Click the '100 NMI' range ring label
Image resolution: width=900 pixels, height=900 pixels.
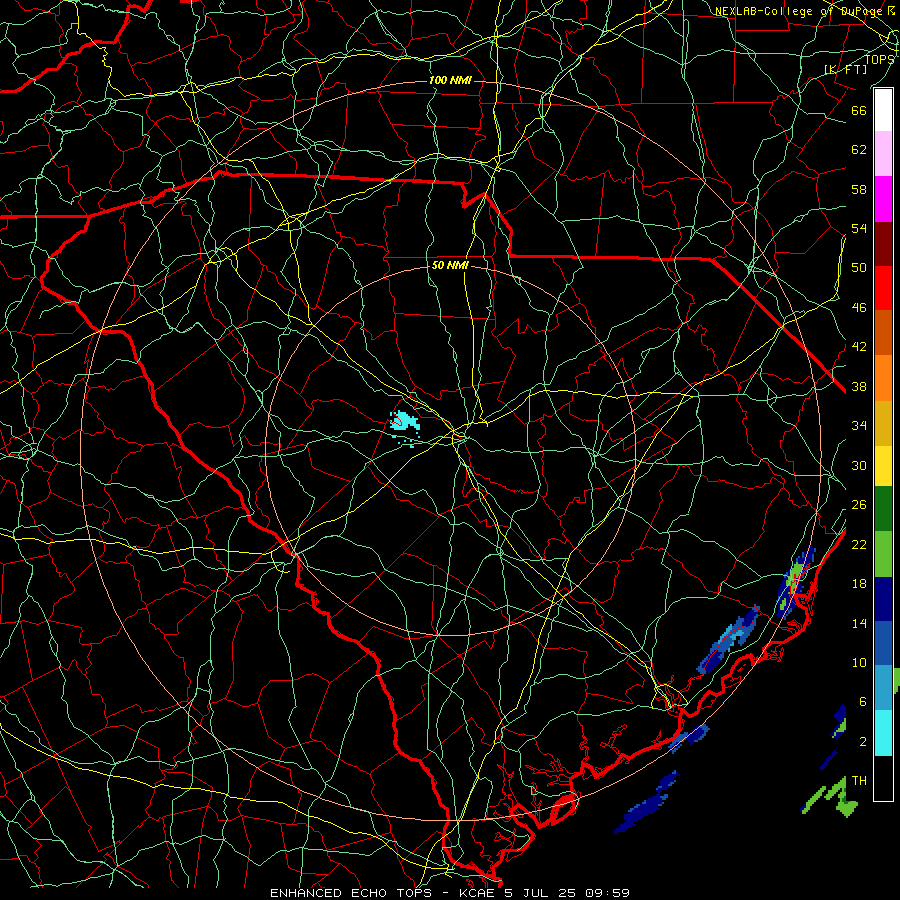[450, 80]
